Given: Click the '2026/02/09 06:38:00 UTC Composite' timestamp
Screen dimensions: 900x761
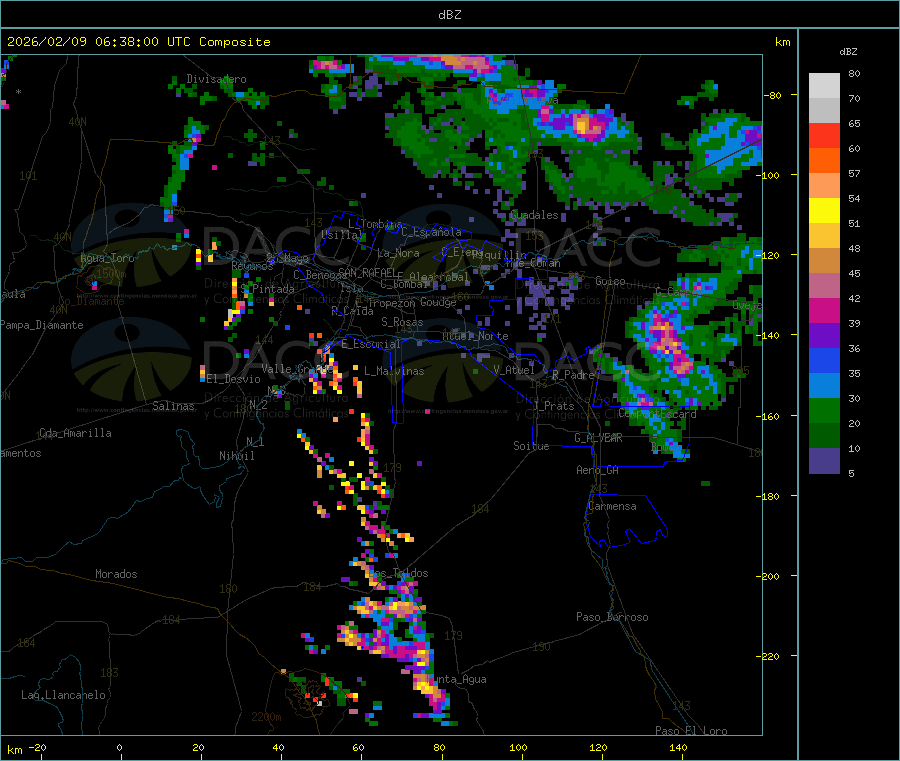Looking at the screenshot, I should click(x=138, y=42).
